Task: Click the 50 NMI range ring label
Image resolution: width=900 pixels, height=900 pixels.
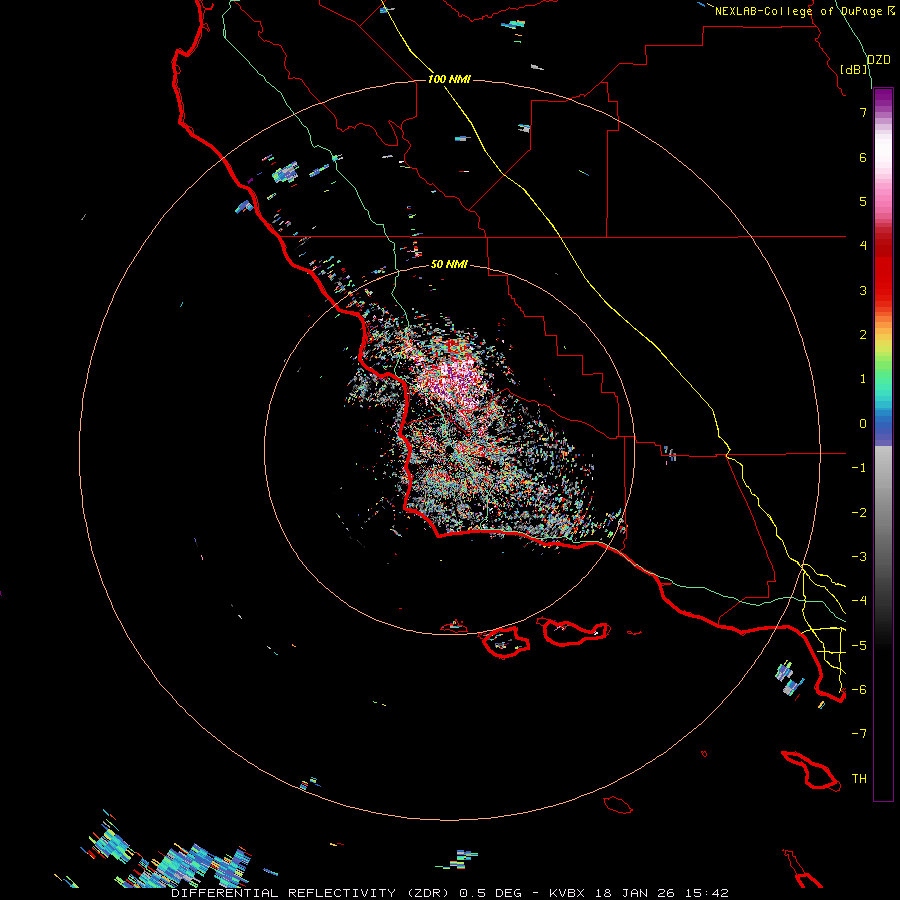Action: coord(449,264)
